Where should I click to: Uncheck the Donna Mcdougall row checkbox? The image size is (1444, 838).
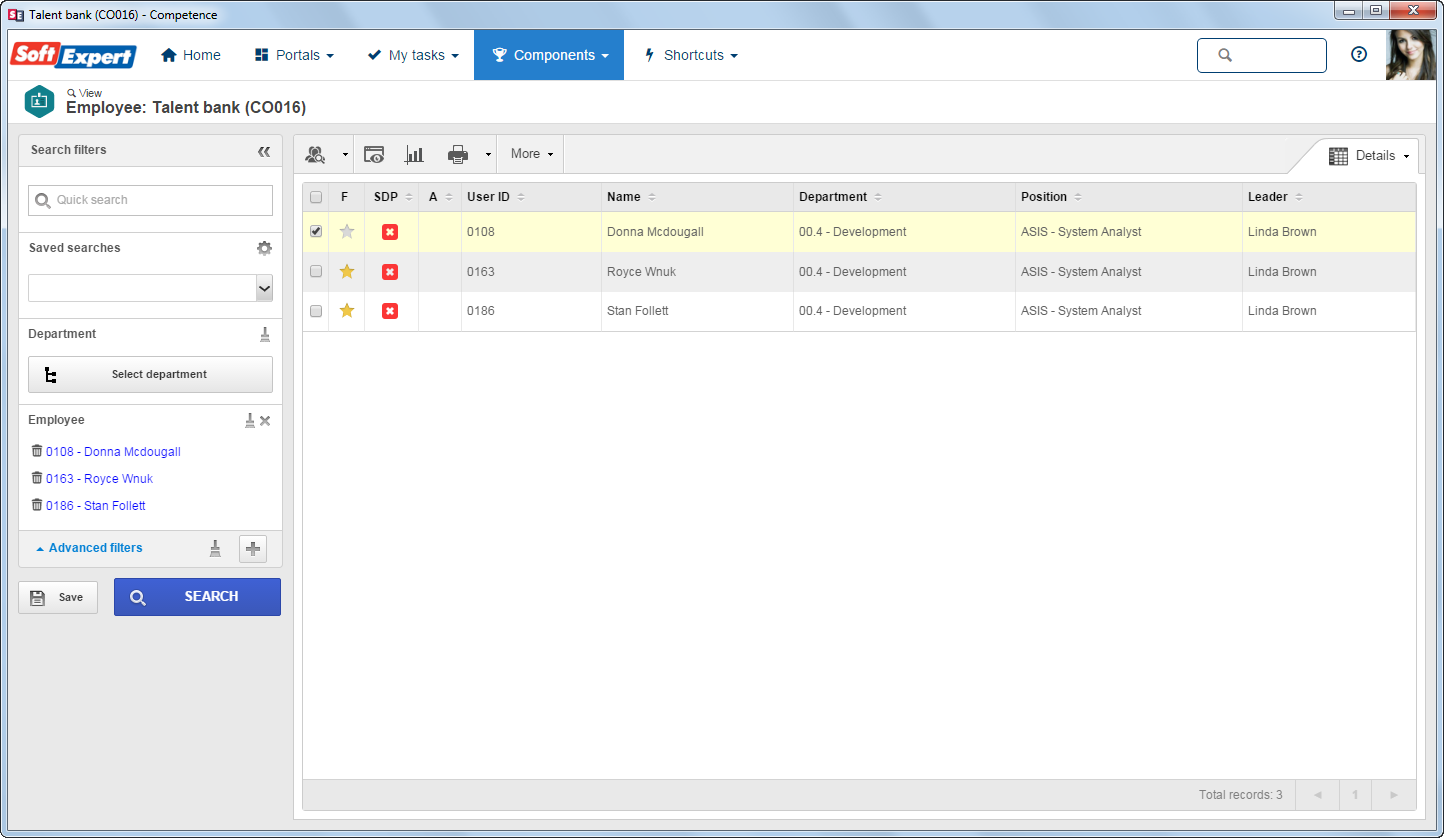[x=316, y=231]
